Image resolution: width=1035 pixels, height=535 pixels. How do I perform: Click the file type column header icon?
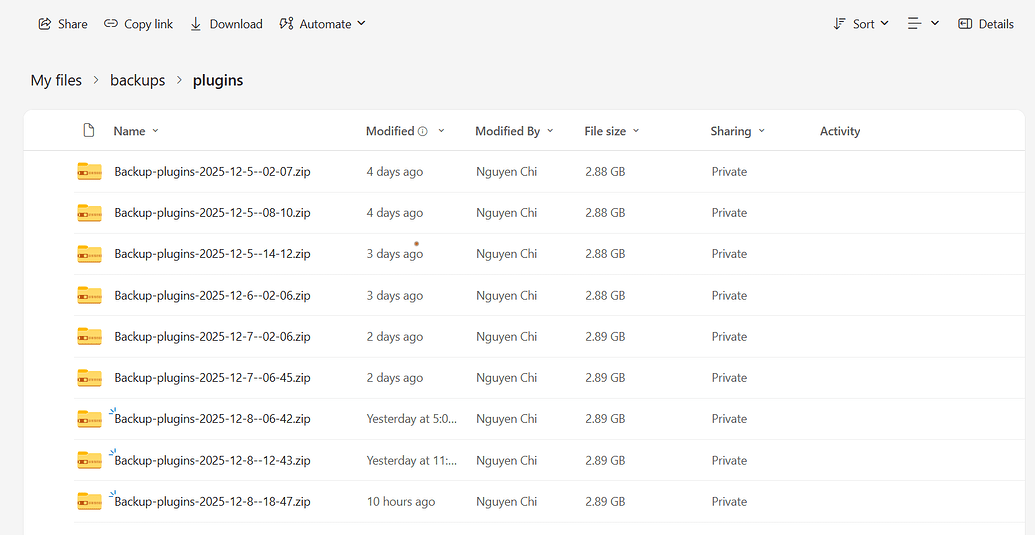88,130
